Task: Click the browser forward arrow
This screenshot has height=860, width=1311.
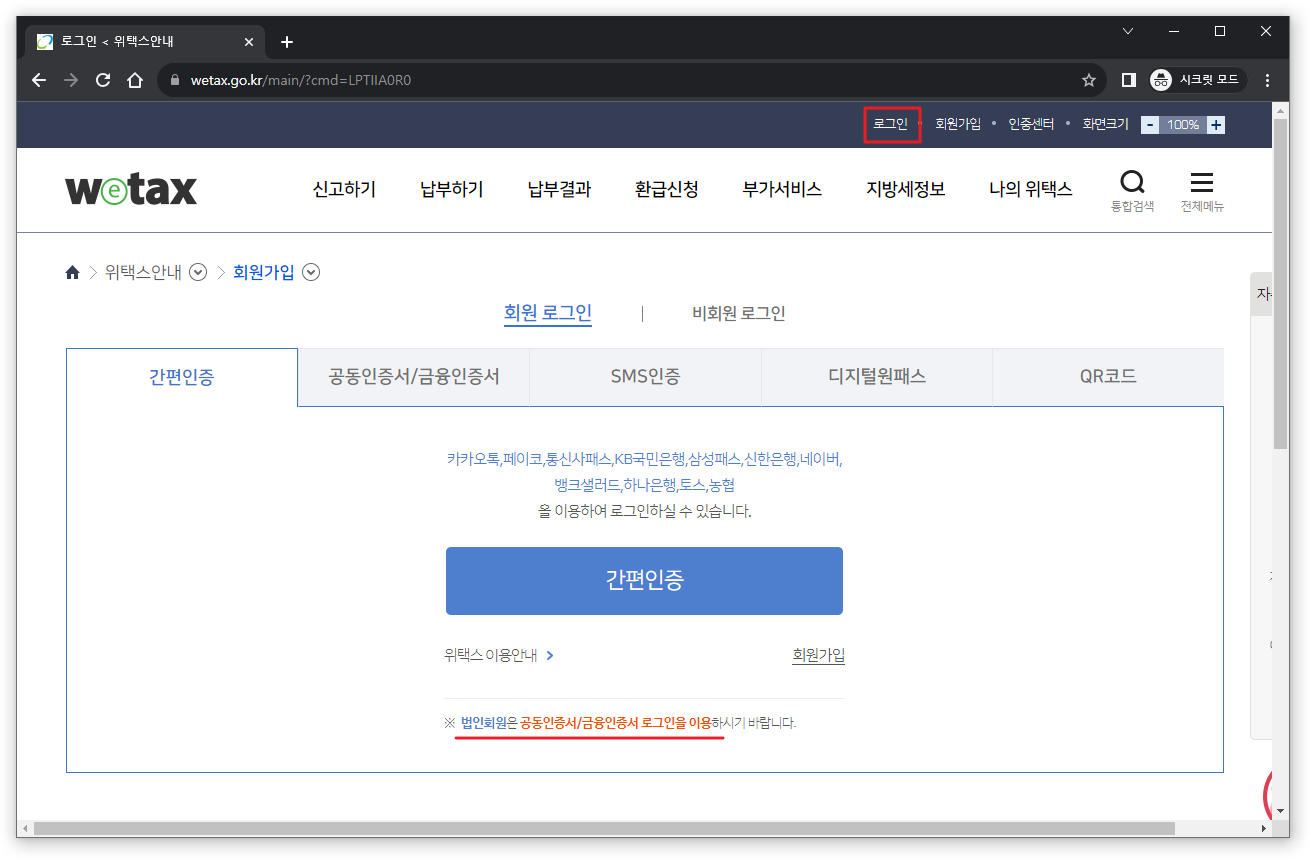Action: (x=71, y=80)
